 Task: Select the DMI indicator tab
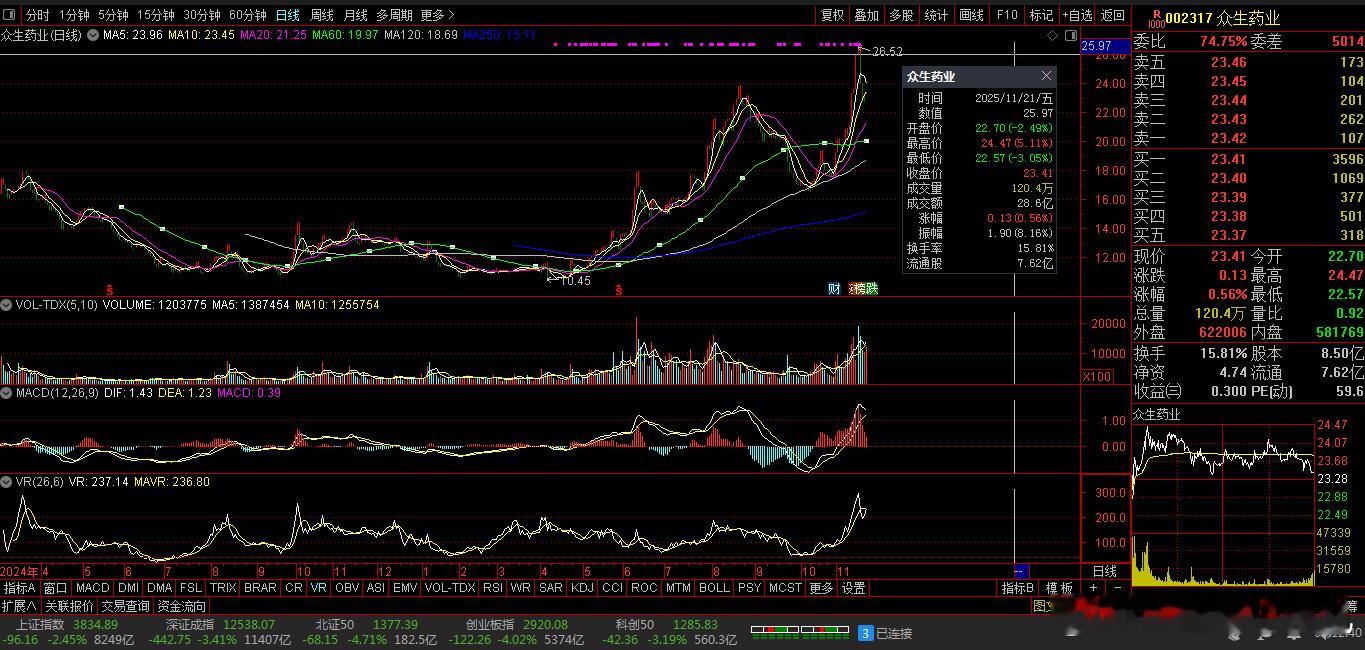(129, 588)
